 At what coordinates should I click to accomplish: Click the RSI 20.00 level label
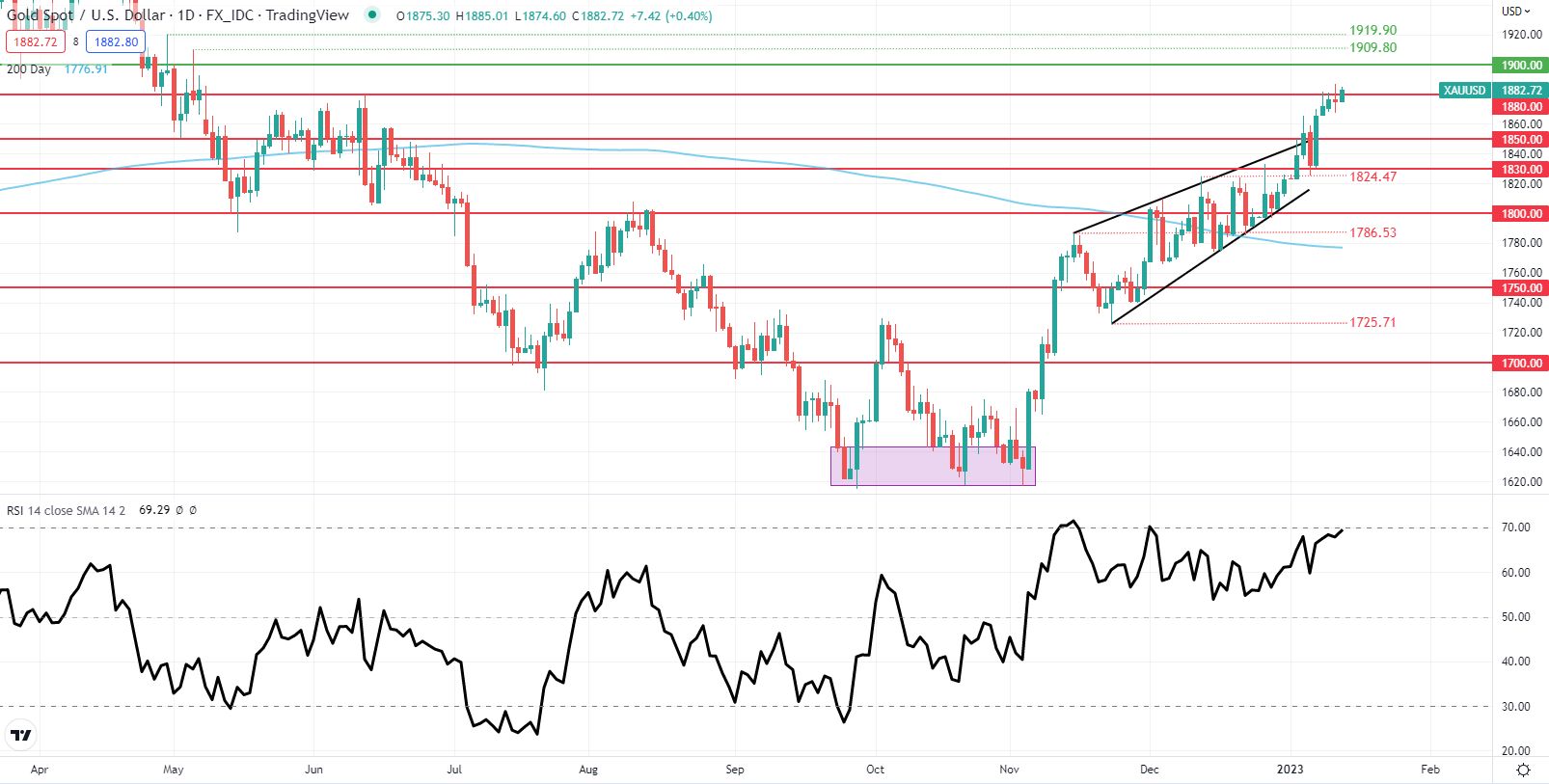1516,751
